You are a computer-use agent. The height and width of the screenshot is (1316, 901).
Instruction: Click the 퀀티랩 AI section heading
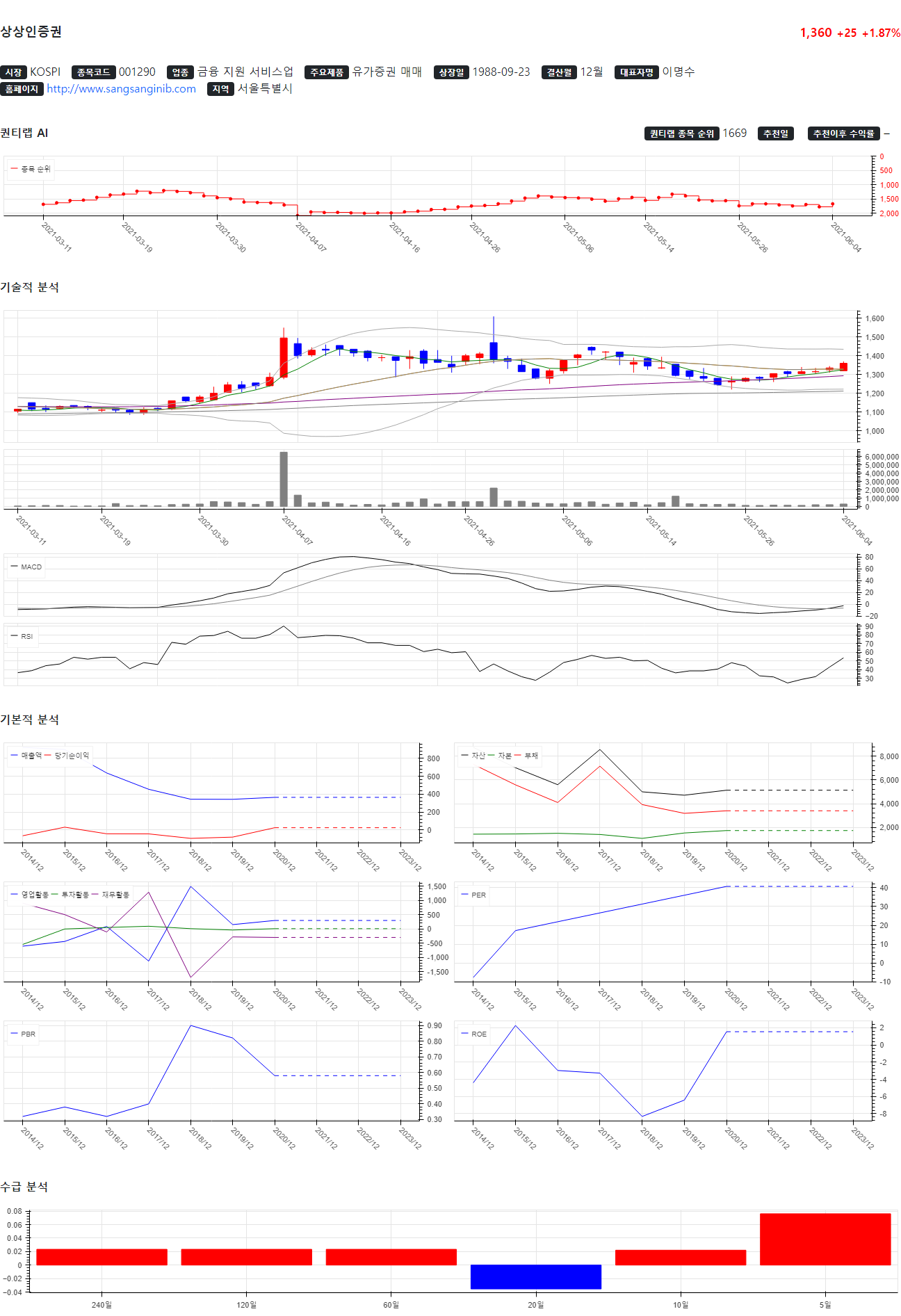(x=24, y=133)
